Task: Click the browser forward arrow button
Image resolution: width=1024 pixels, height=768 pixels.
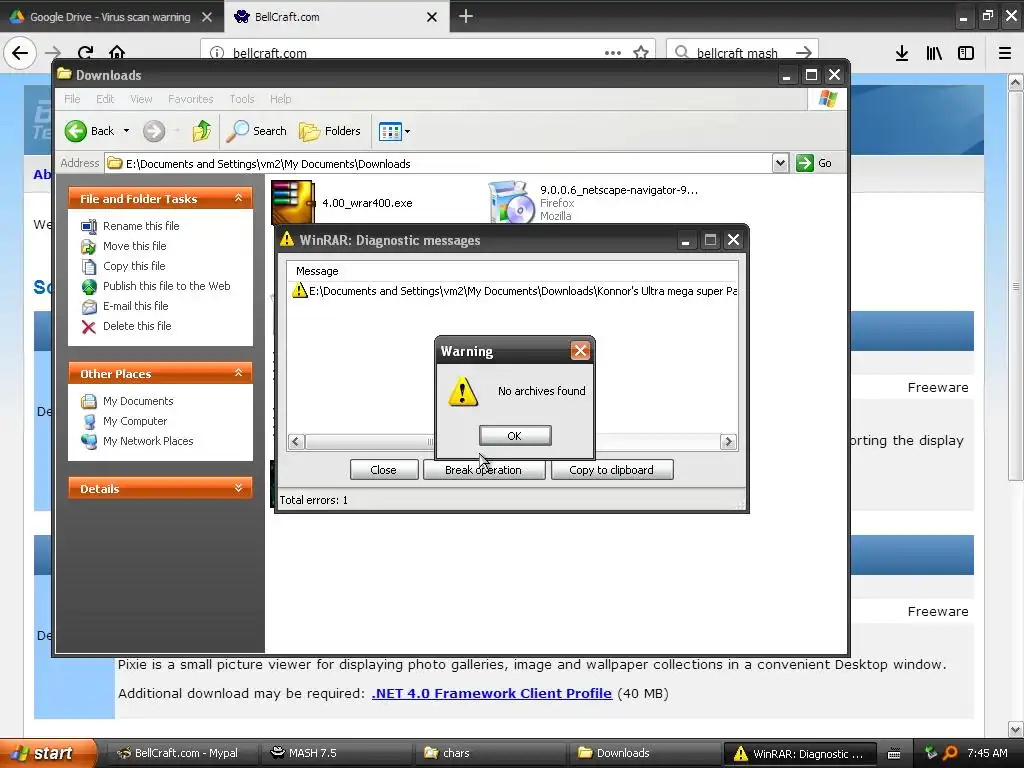Action: tap(53, 53)
